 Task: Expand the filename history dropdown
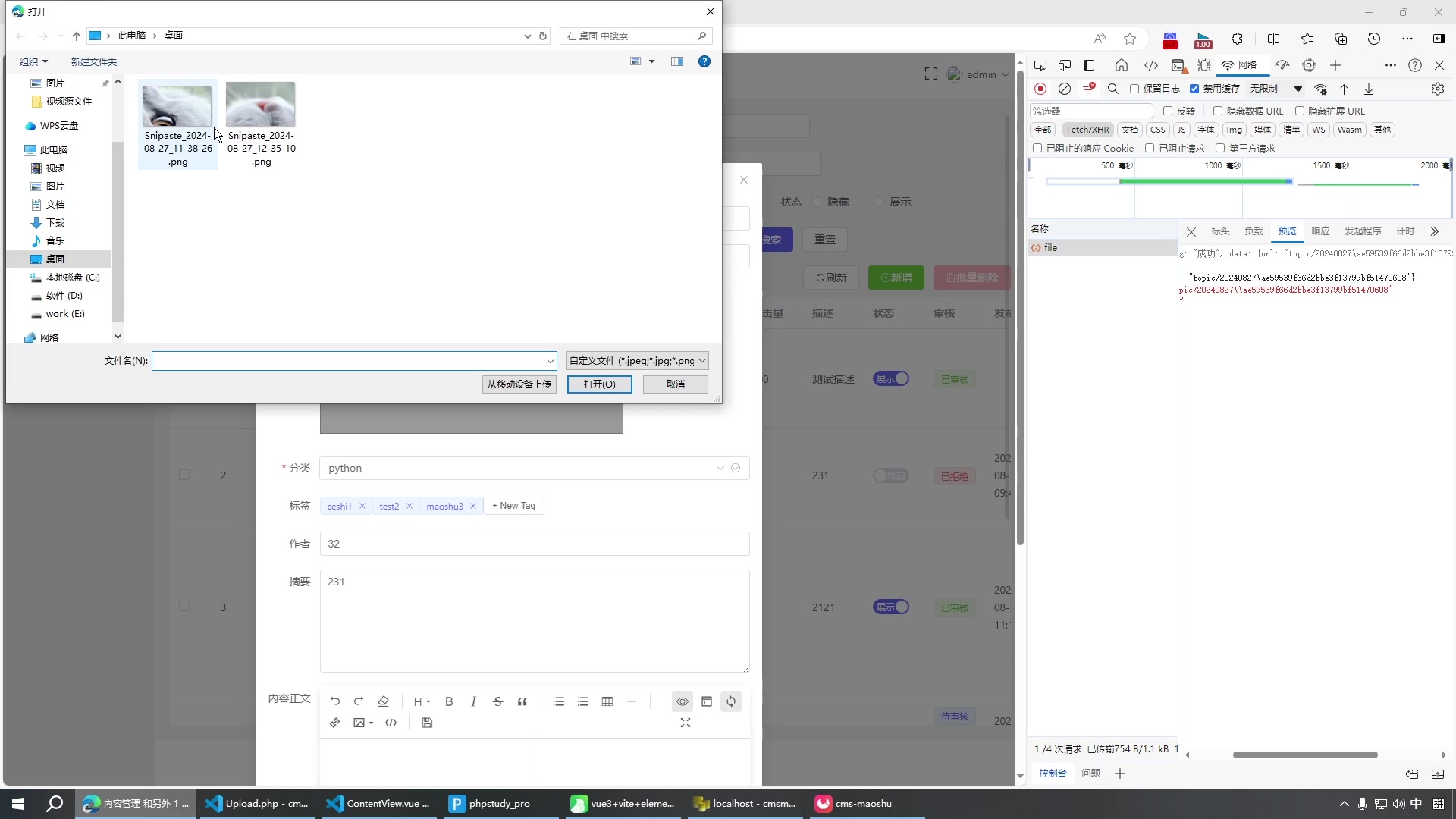[x=550, y=361]
